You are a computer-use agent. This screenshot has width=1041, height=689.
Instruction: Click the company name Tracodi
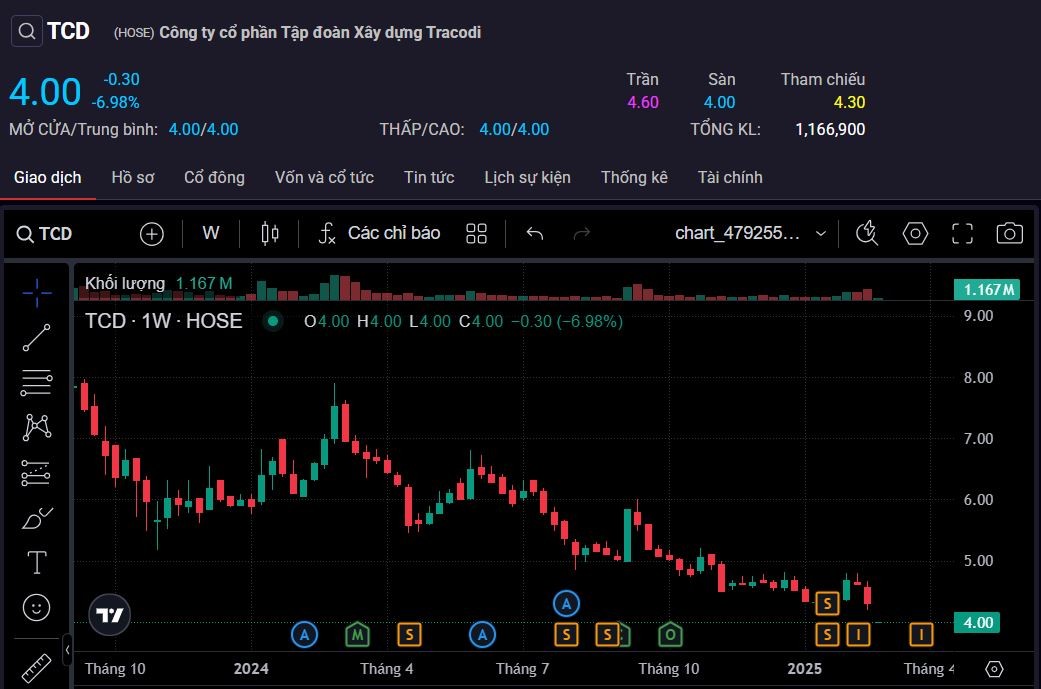320,33
